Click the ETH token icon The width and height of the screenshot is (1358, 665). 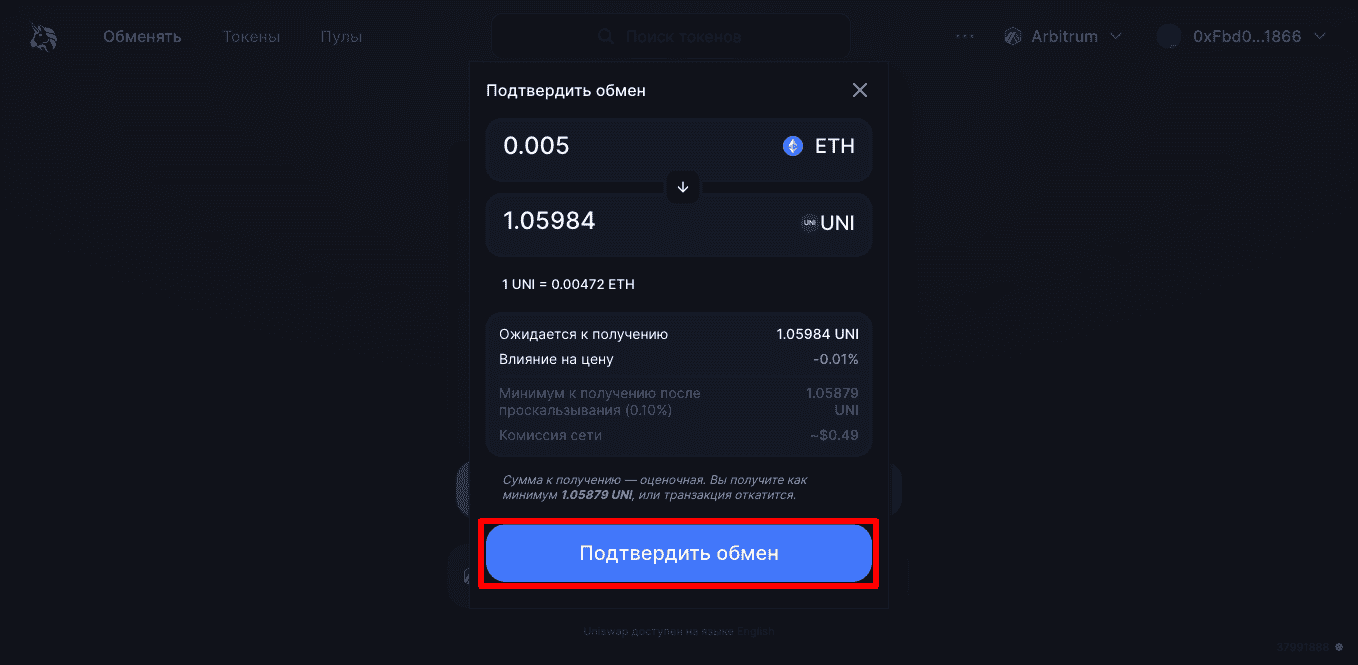[x=793, y=146]
